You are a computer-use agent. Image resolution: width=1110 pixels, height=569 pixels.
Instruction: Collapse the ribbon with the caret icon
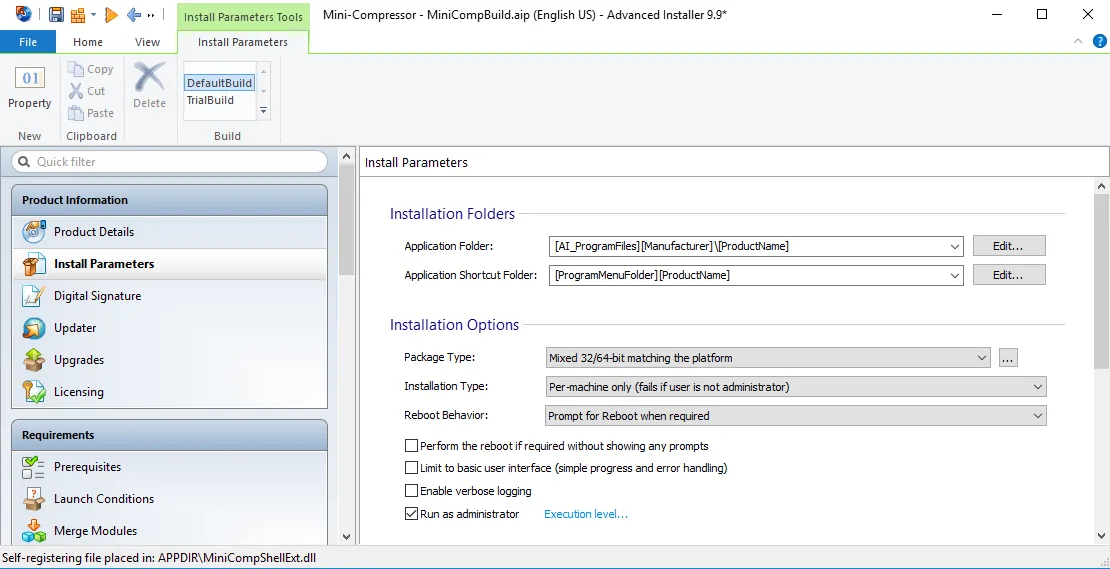(x=1078, y=41)
